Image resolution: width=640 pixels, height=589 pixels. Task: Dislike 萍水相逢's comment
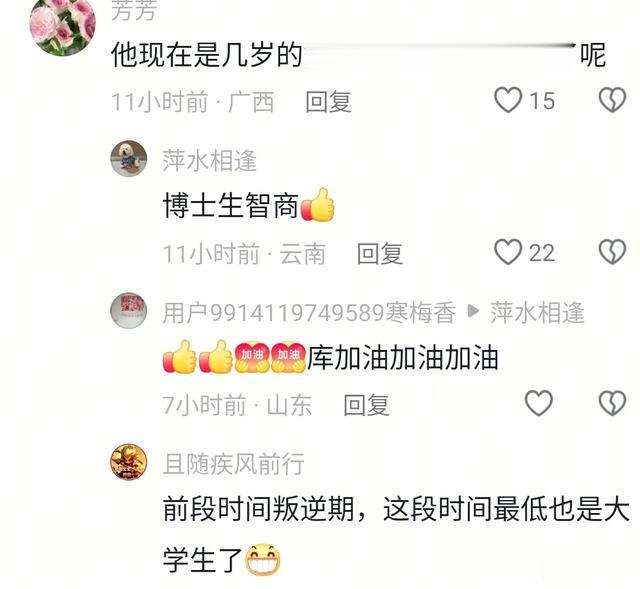point(612,252)
